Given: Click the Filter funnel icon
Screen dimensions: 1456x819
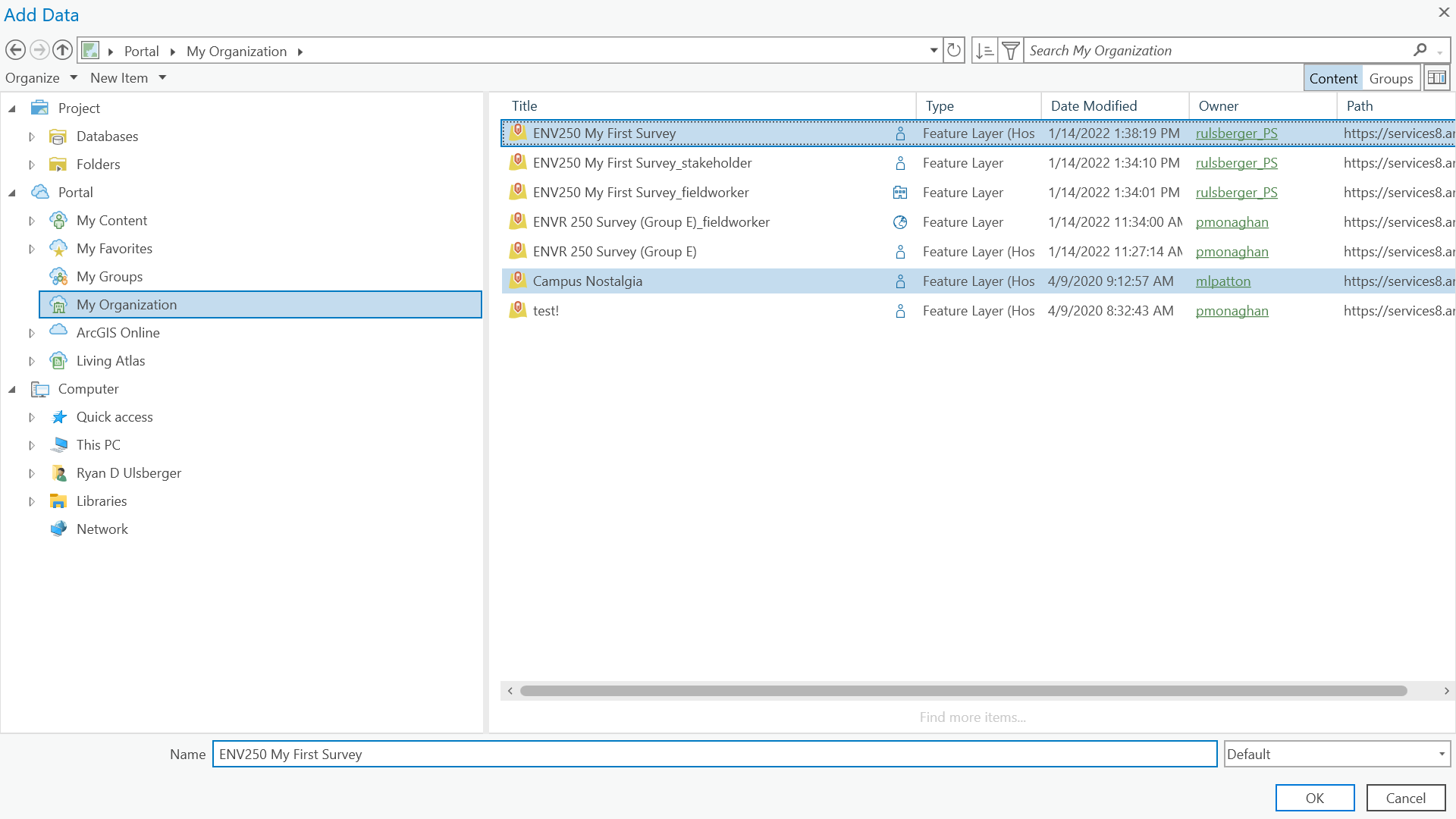Looking at the screenshot, I should (1011, 51).
